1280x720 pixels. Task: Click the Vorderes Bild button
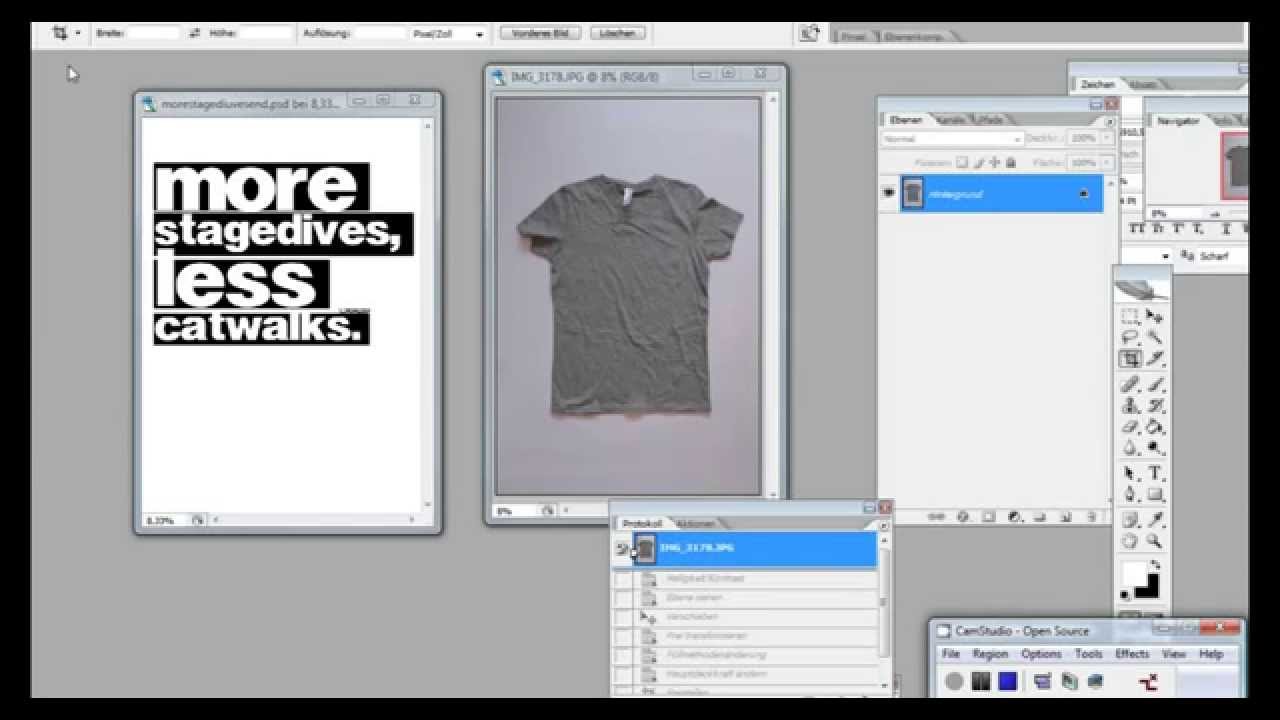[x=540, y=33]
